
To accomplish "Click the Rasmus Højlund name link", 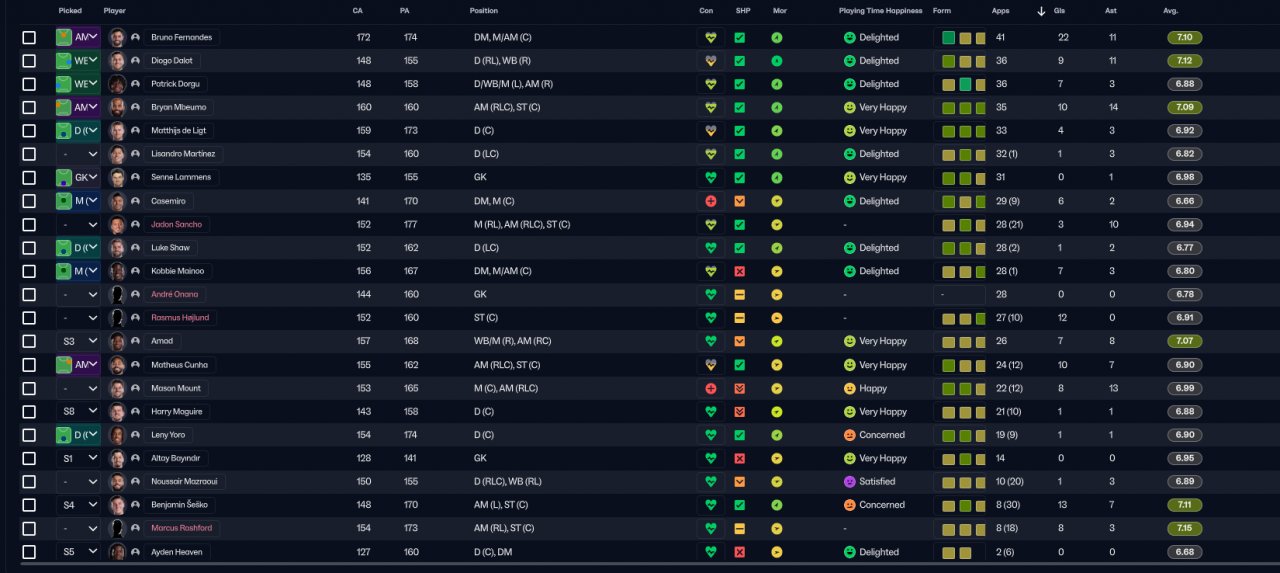I will click(180, 318).
